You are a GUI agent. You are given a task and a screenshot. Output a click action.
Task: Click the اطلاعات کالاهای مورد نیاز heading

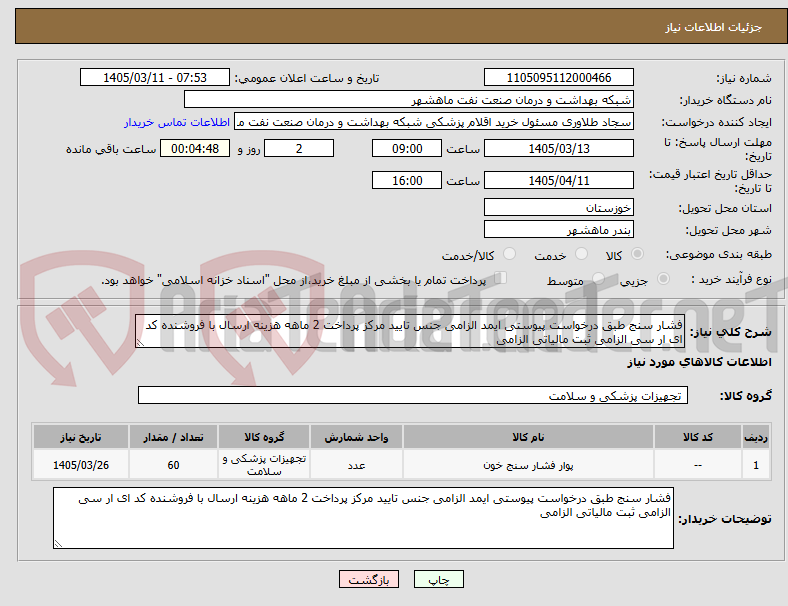699,362
